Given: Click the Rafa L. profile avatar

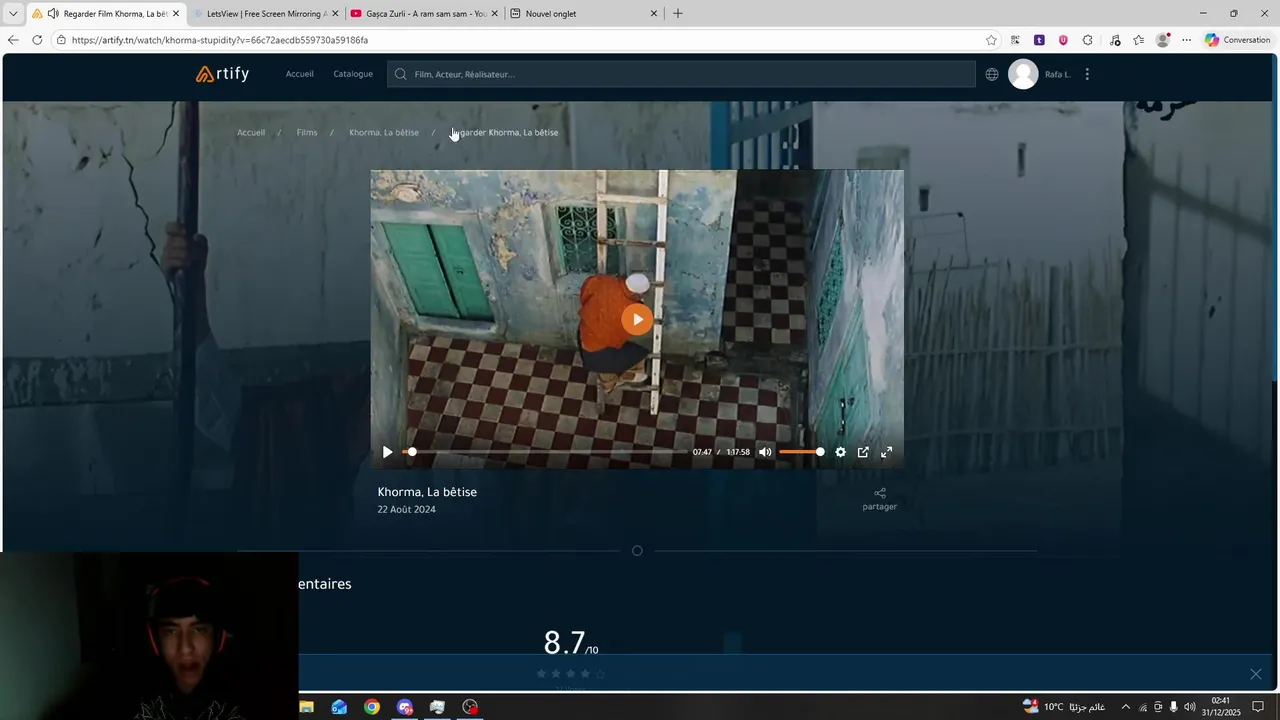Looking at the screenshot, I should point(1023,74).
